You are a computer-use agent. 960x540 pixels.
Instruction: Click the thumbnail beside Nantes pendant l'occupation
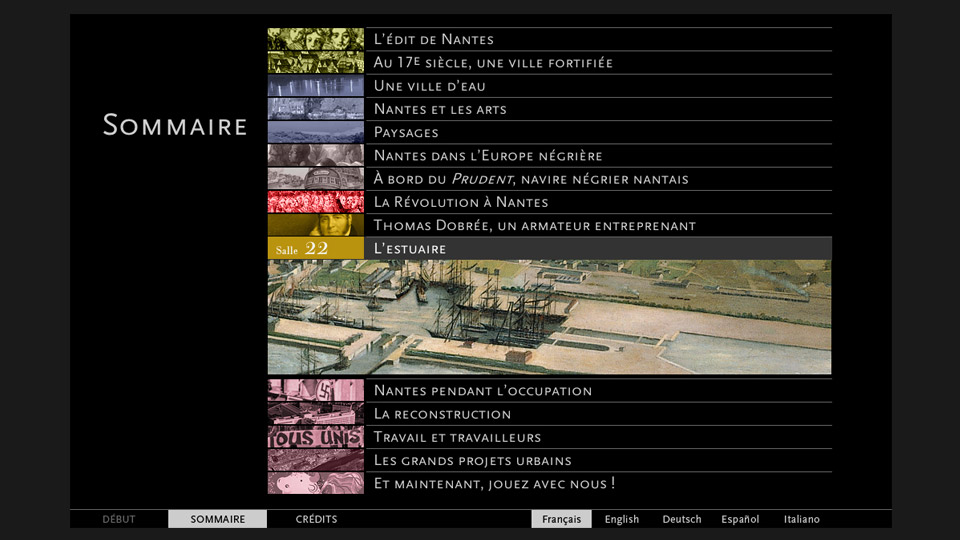[x=316, y=391]
